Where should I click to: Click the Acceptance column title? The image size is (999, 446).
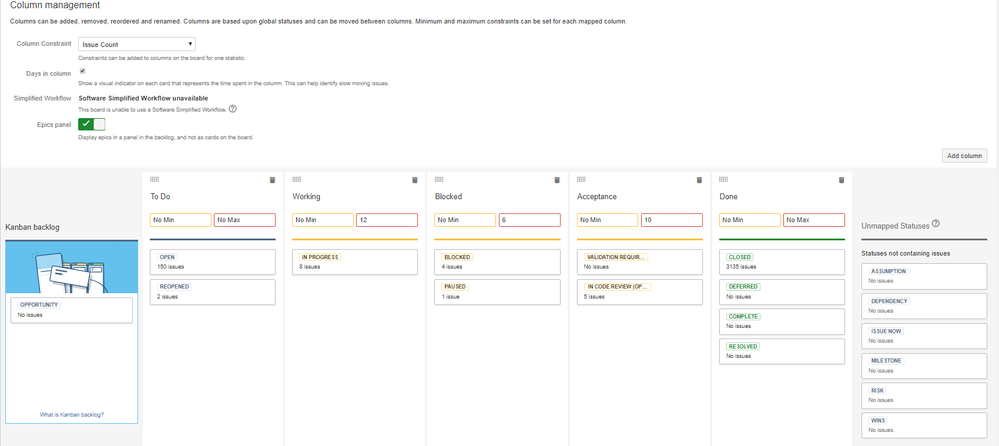point(596,197)
